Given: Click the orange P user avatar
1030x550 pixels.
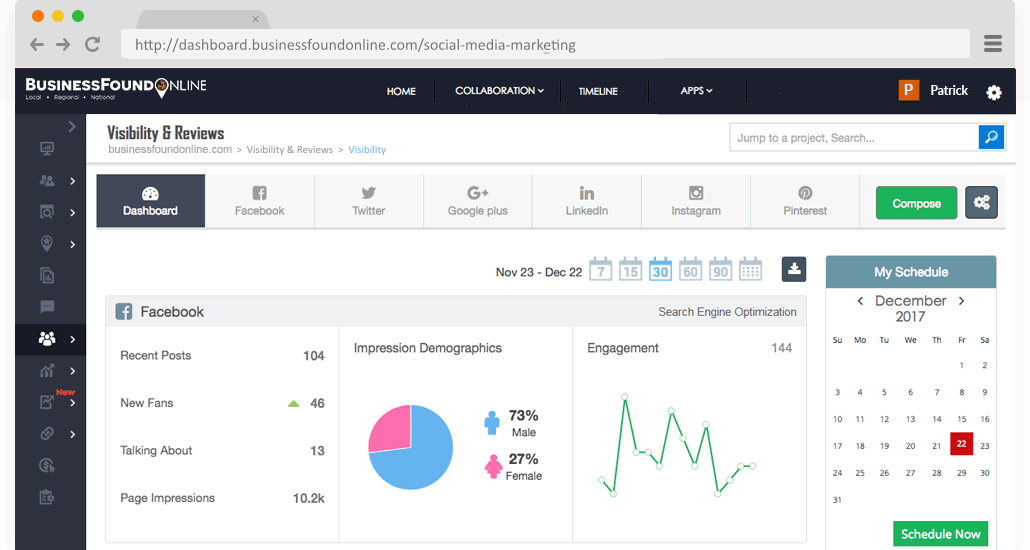Looking at the screenshot, I should click(908, 90).
